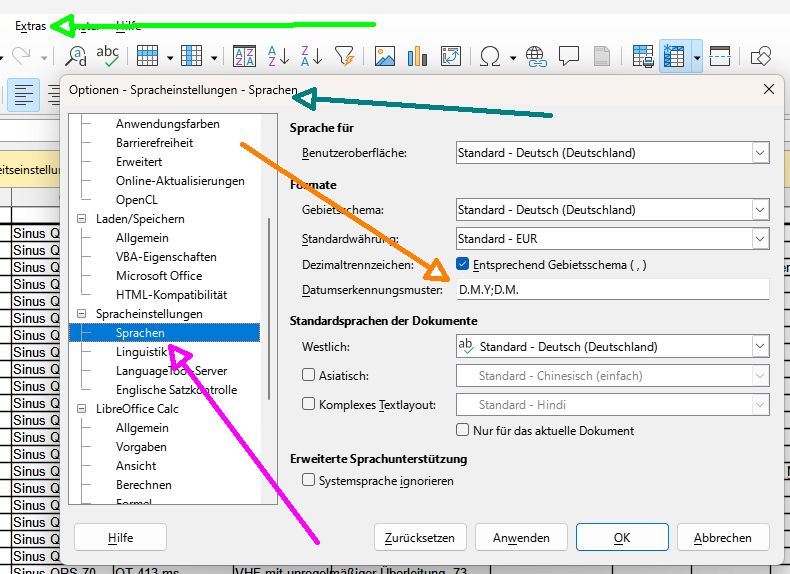Click the greyed Redo arrow icon

click(22, 56)
